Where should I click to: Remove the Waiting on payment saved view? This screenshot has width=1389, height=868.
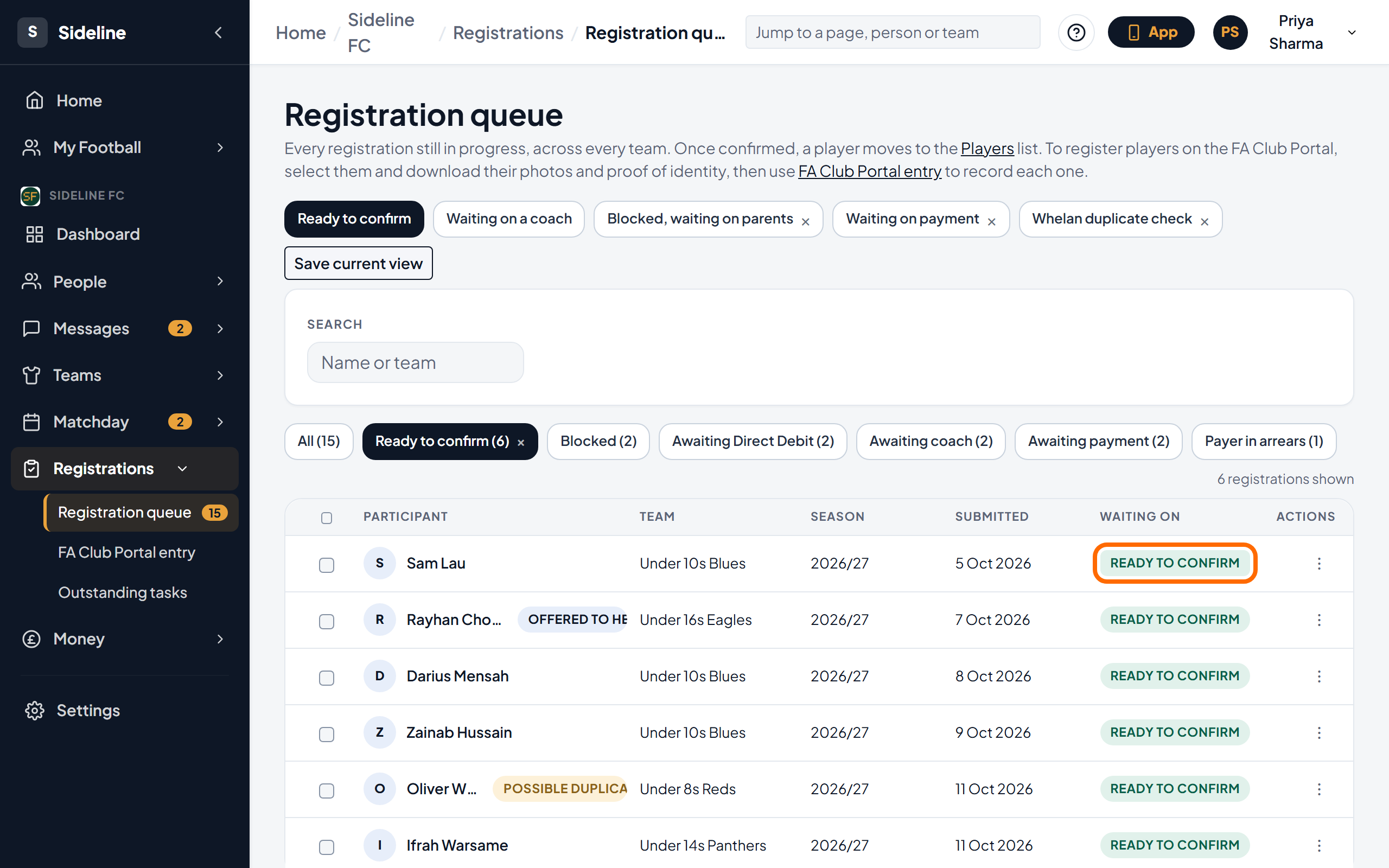coord(992,221)
